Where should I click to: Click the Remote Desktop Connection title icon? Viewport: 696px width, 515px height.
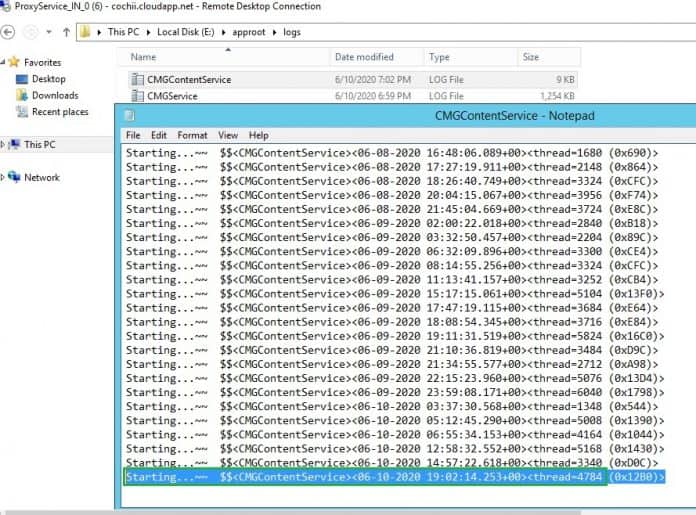5,6
